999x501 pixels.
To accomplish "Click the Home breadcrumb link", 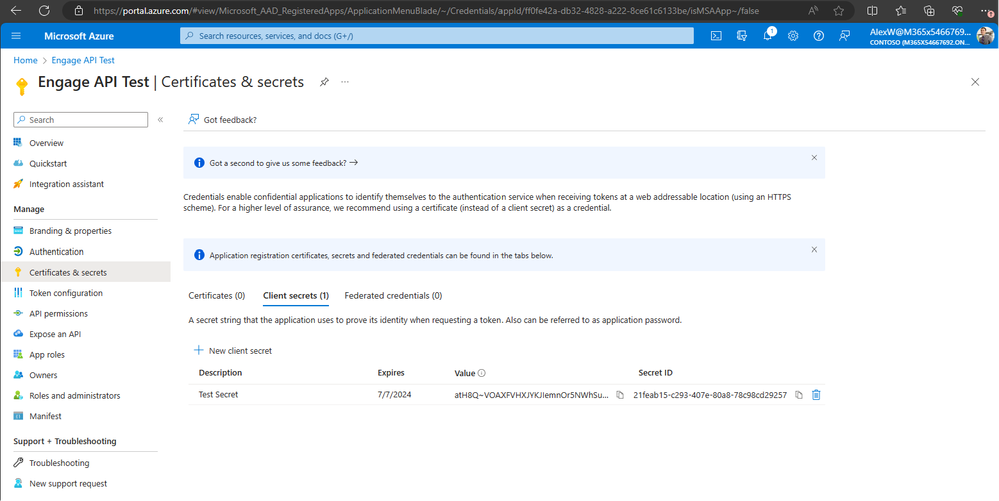I will pyautogui.click(x=25, y=60).
